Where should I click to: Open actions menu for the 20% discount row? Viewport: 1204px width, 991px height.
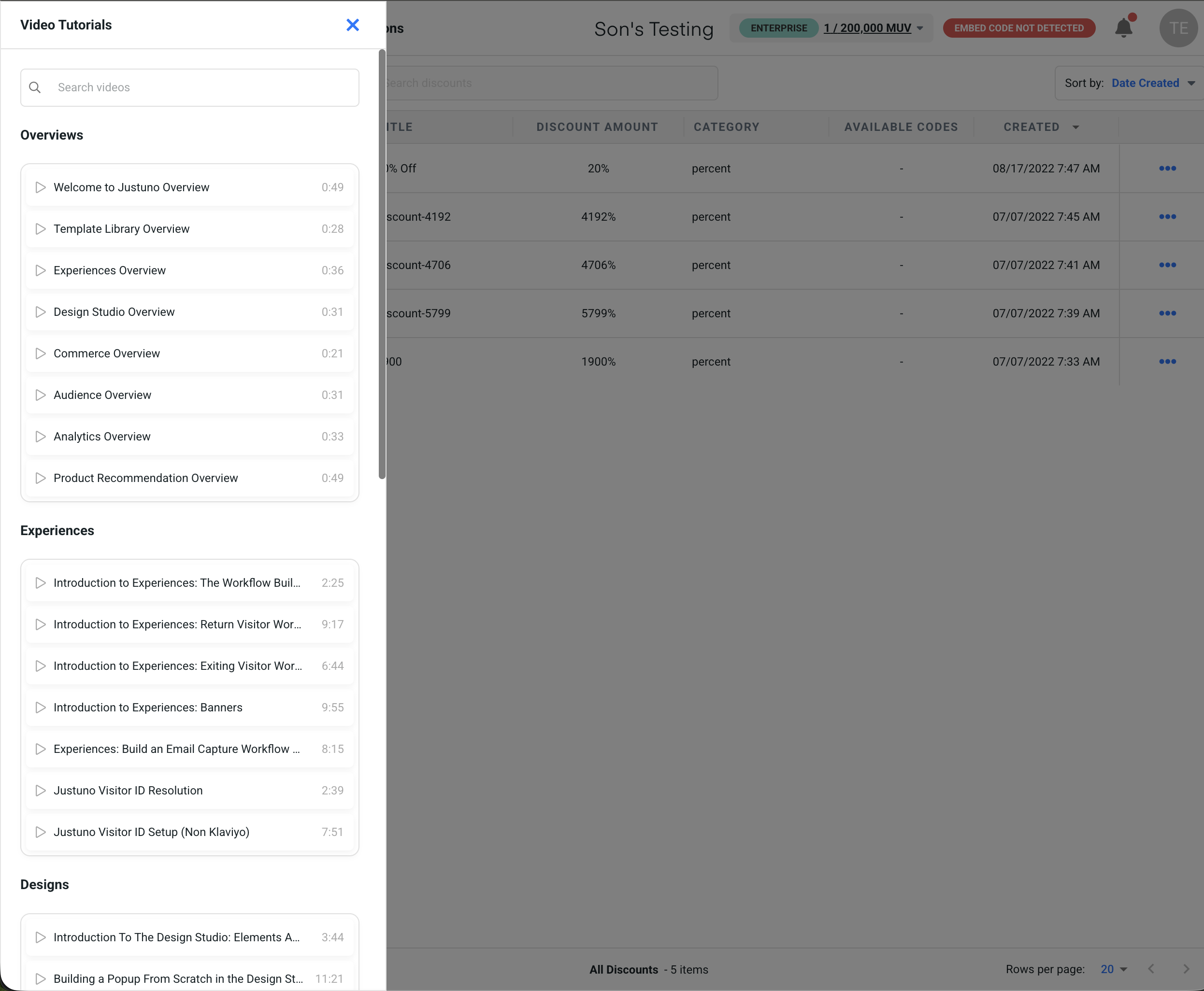(1167, 169)
